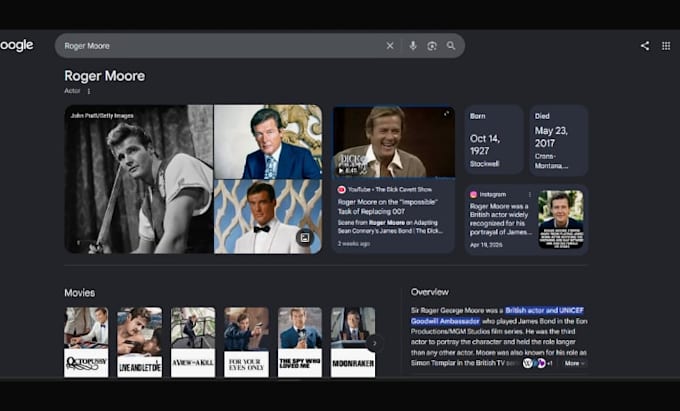The width and height of the screenshot is (680, 411).
Task: Click the magnifier search icon
Action: pos(451,46)
